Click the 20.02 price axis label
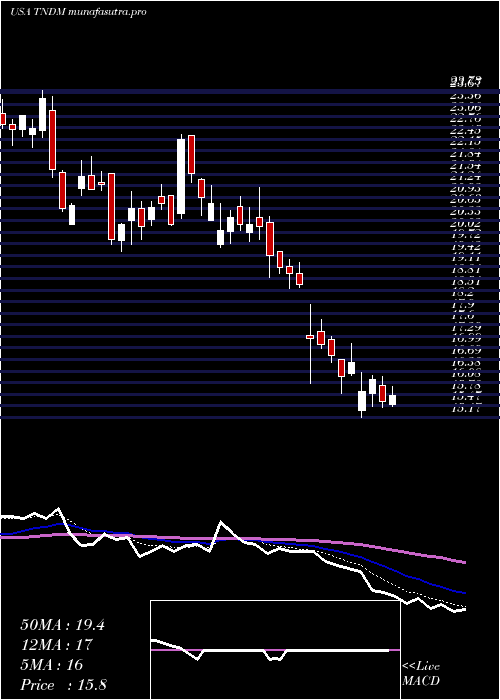500x700 pixels. tap(466, 223)
